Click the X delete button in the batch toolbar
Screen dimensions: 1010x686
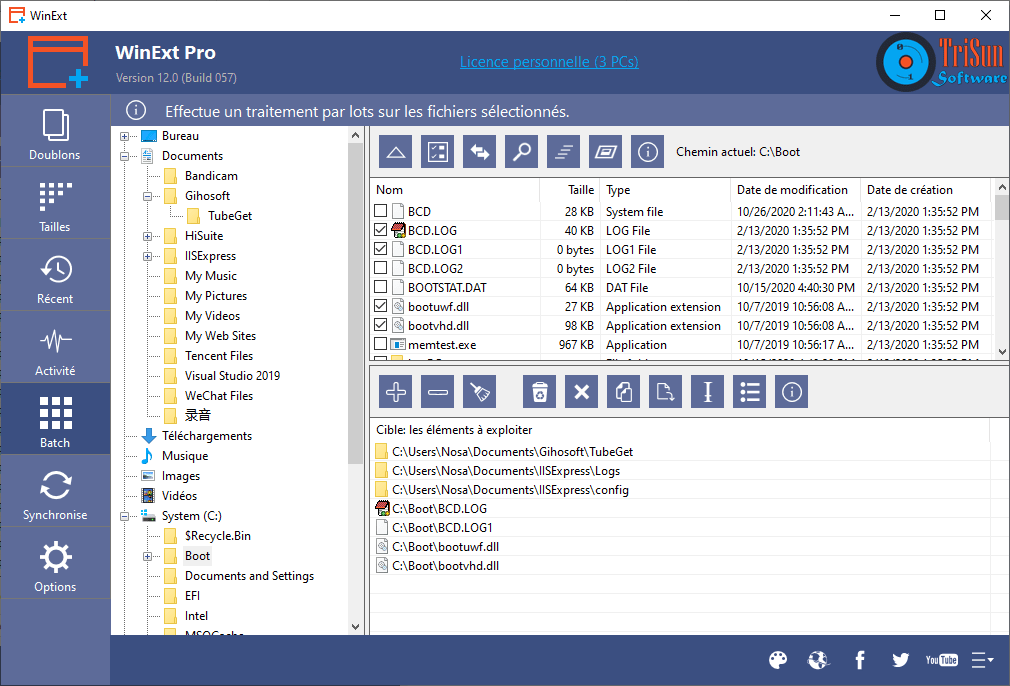[x=582, y=392]
